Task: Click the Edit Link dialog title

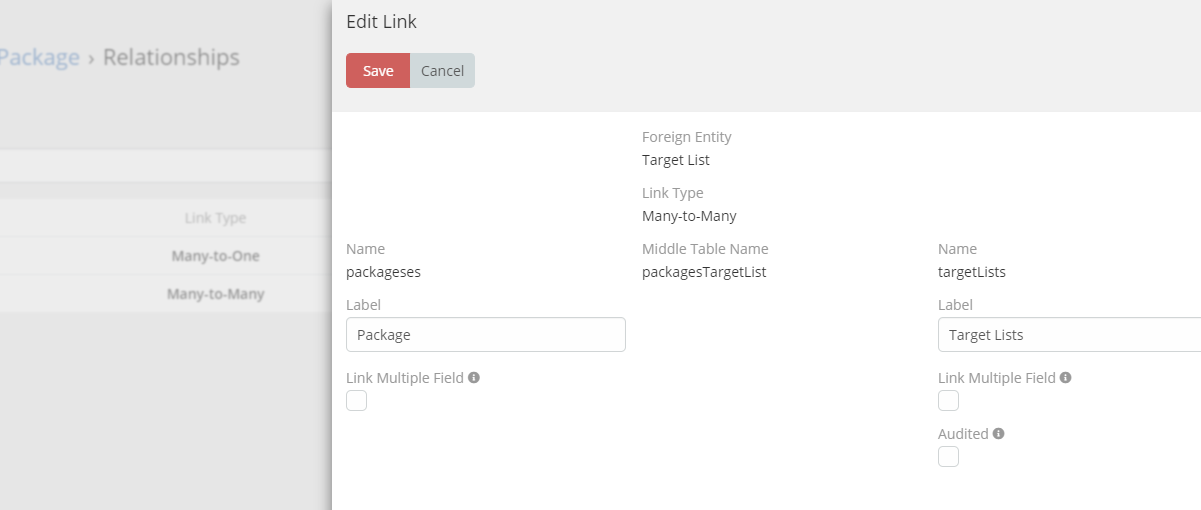Action: (381, 22)
